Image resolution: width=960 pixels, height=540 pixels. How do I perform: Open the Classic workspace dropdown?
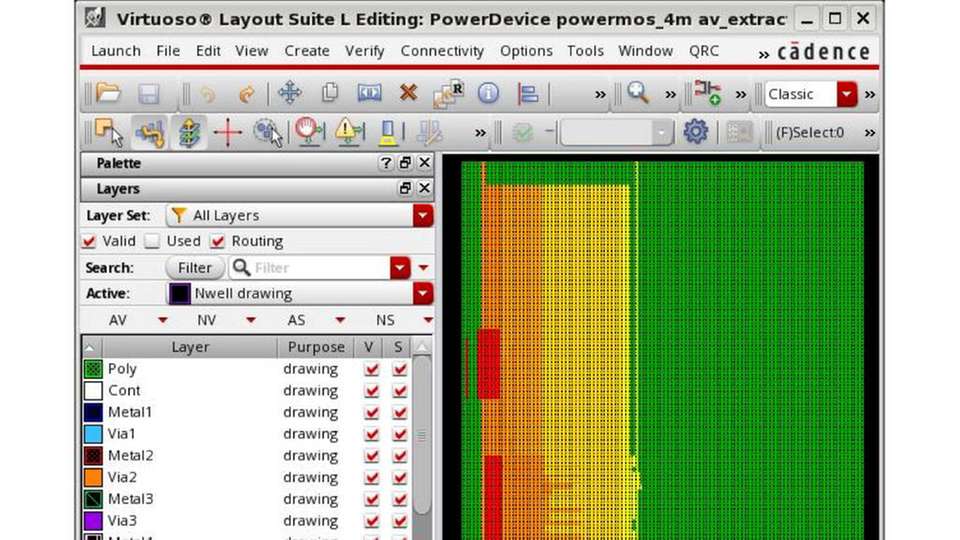(847, 94)
